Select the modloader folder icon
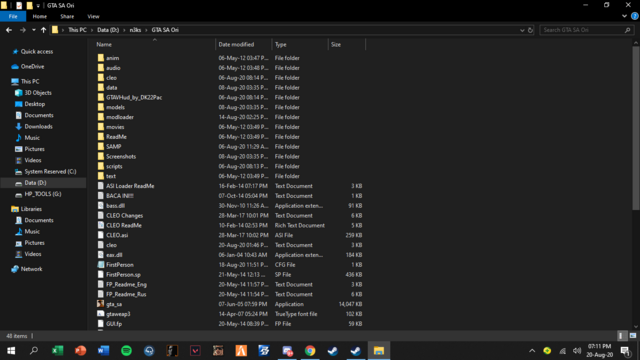This screenshot has width=640, height=360. (x=100, y=117)
